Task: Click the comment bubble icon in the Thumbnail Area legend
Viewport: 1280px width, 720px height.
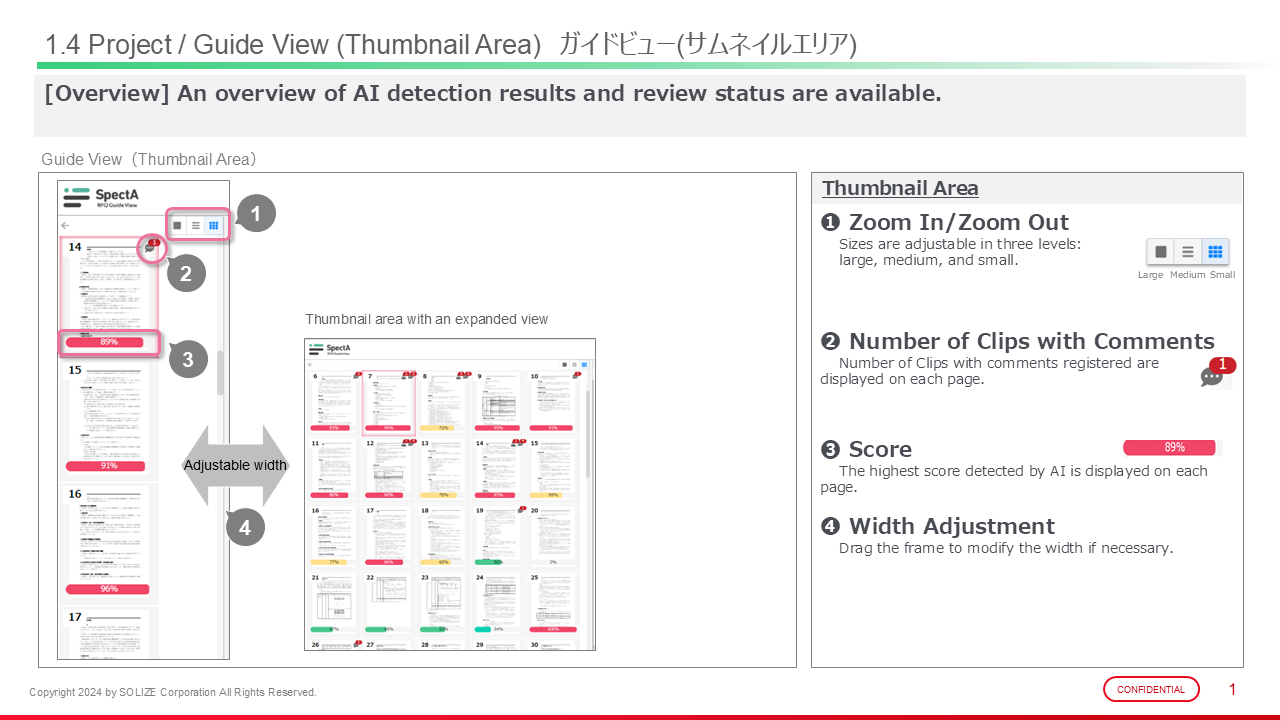Action: (1212, 377)
